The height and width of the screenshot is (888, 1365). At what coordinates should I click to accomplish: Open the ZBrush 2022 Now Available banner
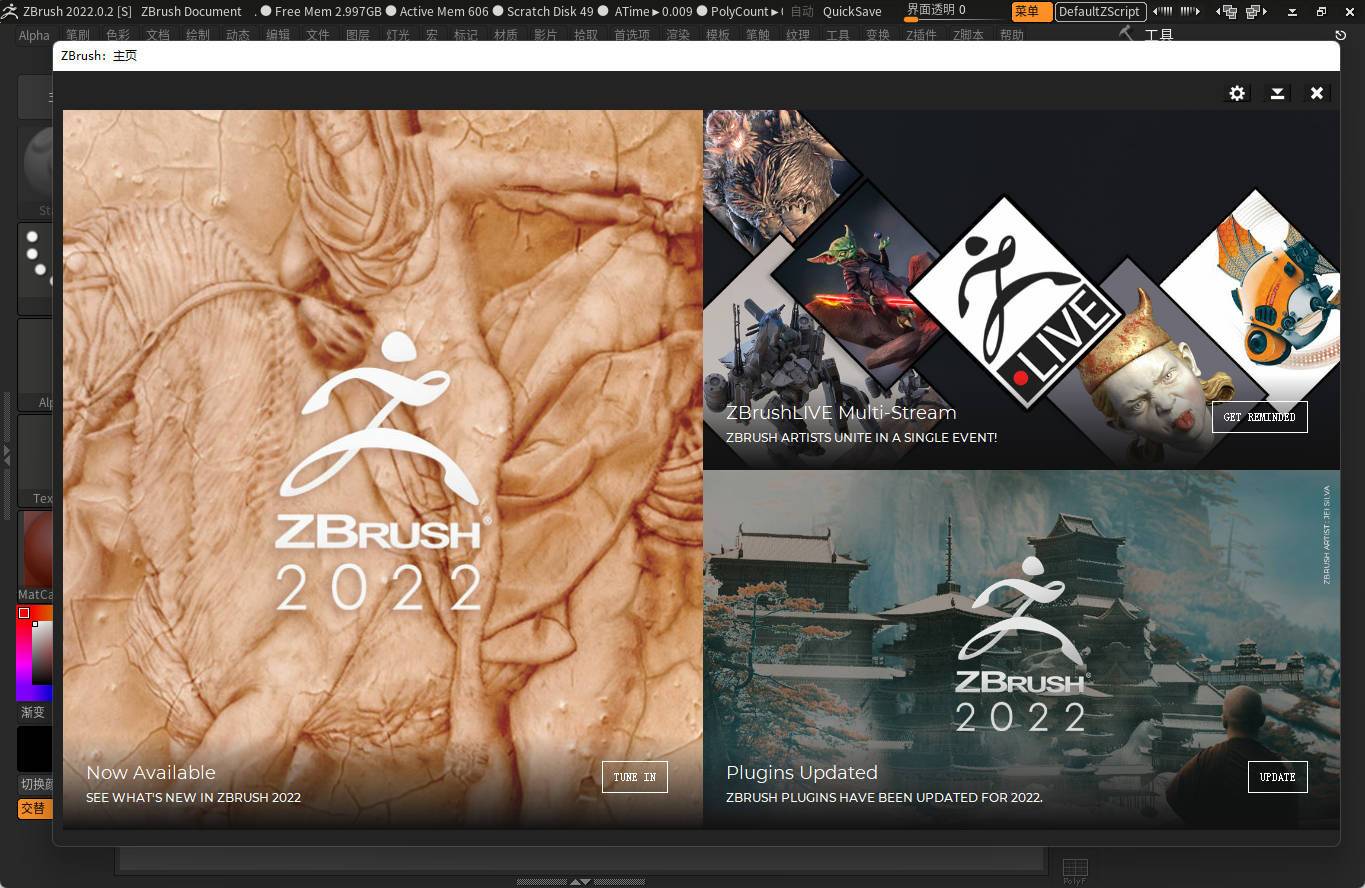pyautogui.click(x=383, y=469)
